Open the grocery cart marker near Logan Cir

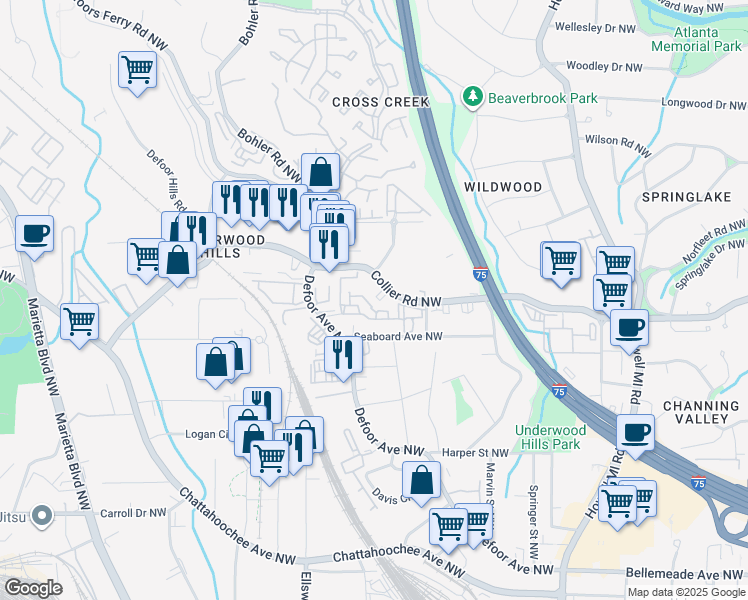coord(269,458)
